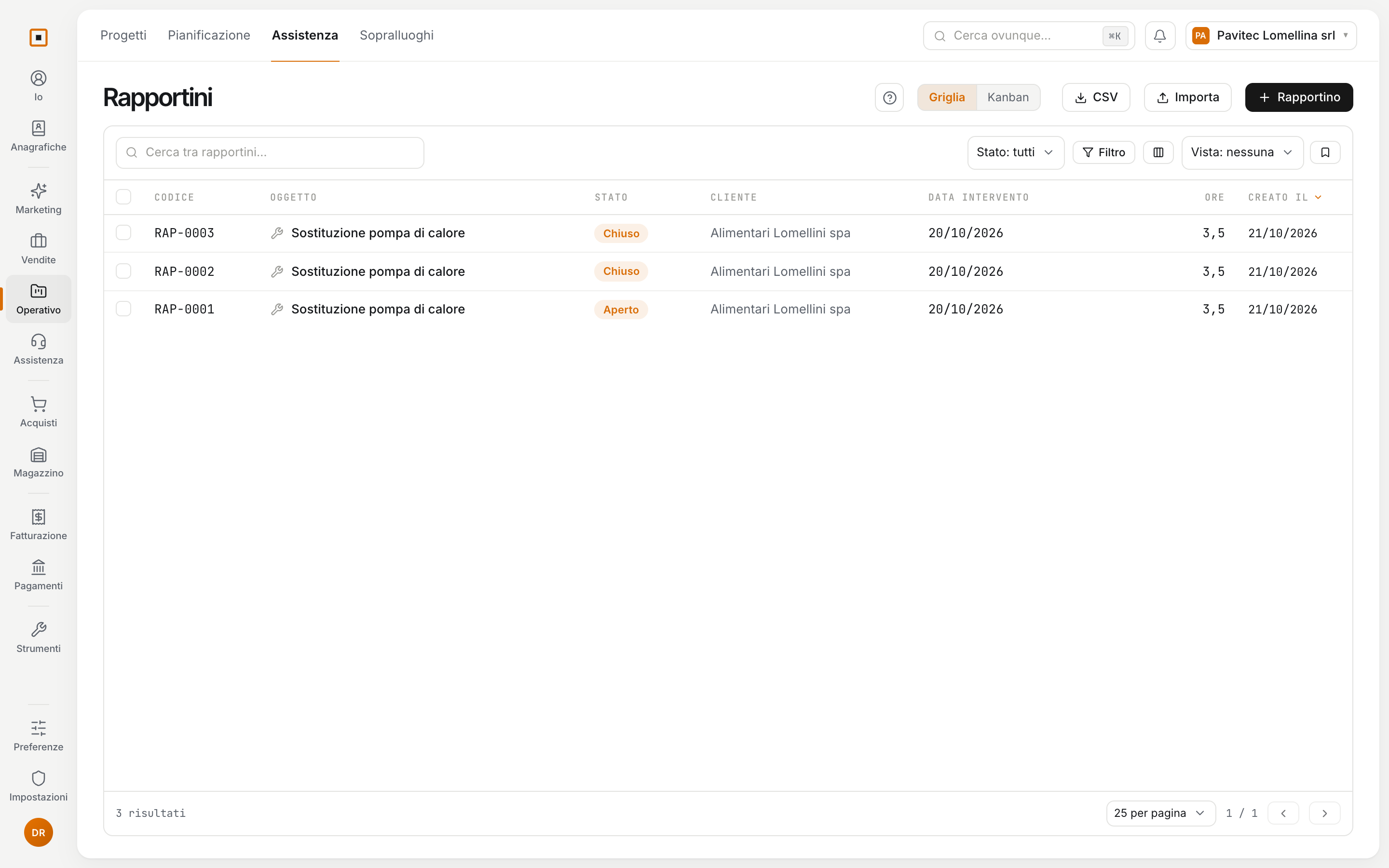This screenshot has height=868, width=1389.
Task: Open the Marketing section
Action: click(39, 199)
